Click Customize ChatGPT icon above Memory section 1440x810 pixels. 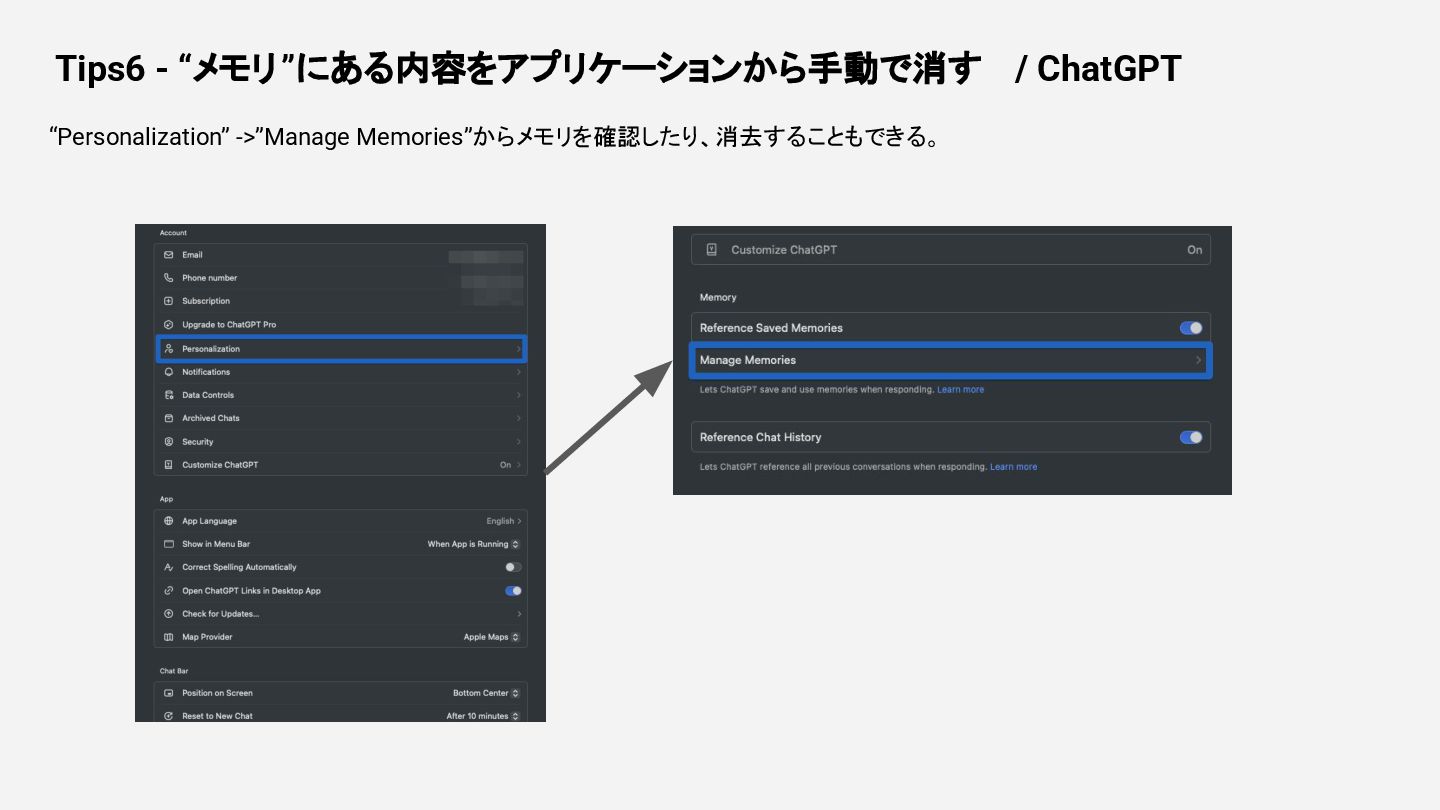point(711,250)
